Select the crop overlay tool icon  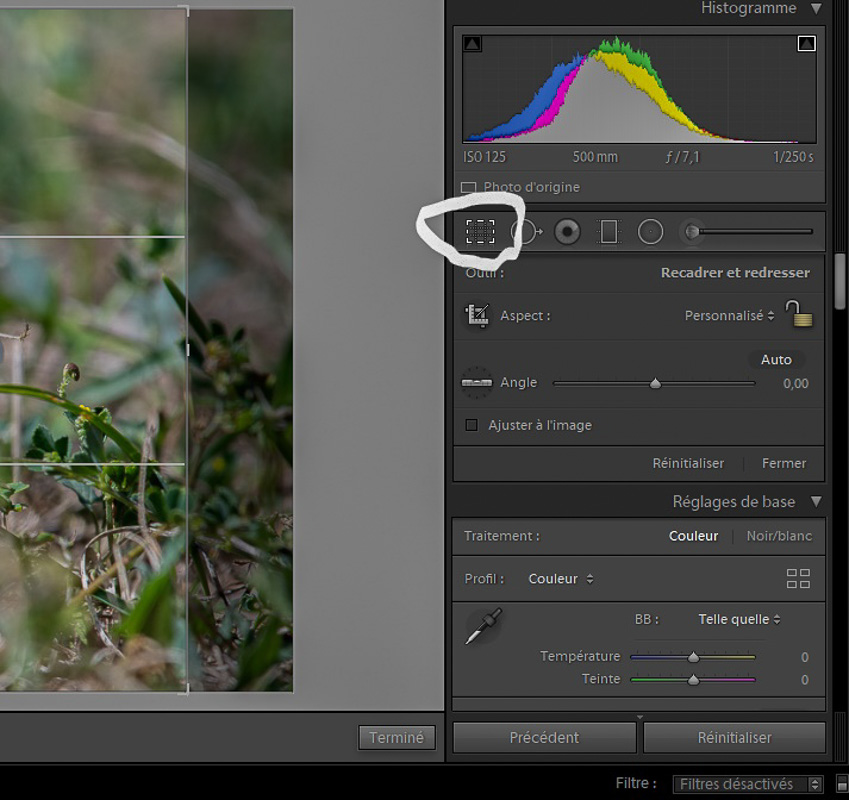(x=480, y=232)
